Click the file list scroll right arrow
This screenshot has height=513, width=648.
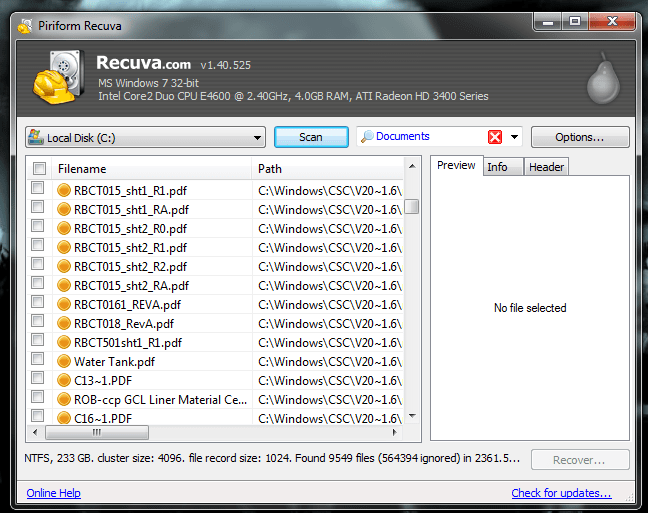click(x=395, y=432)
